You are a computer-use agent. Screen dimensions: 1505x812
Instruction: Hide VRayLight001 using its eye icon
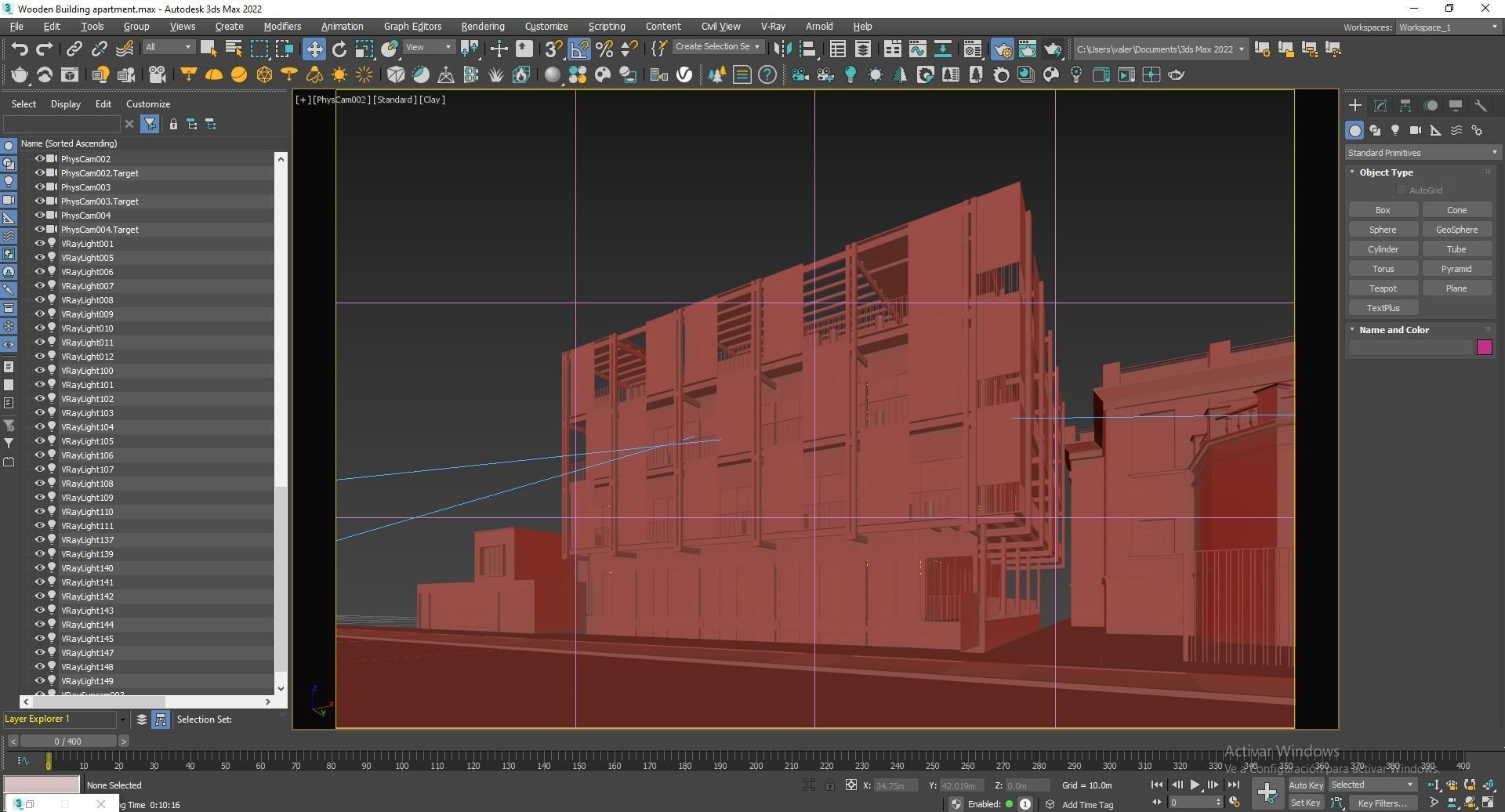[x=39, y=243]
